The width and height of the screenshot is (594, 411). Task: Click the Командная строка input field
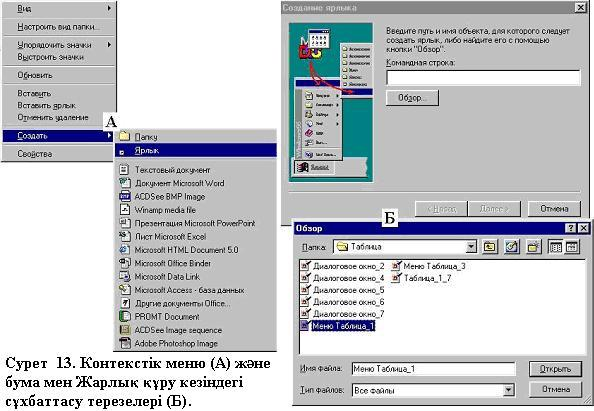point(483,78)
